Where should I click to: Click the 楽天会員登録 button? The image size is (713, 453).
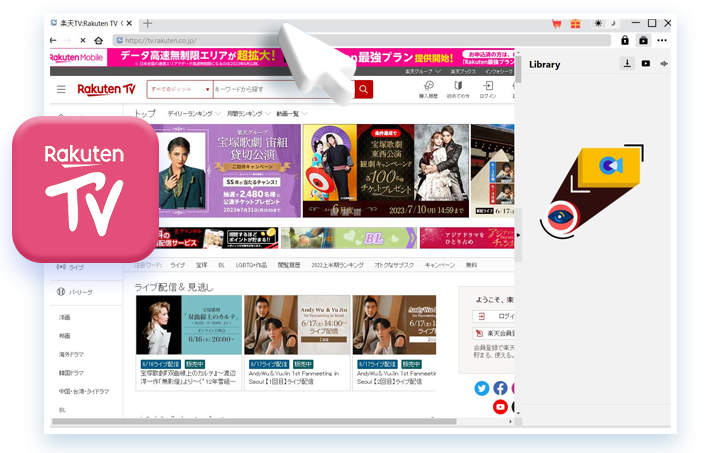click(x=494, y=333)
